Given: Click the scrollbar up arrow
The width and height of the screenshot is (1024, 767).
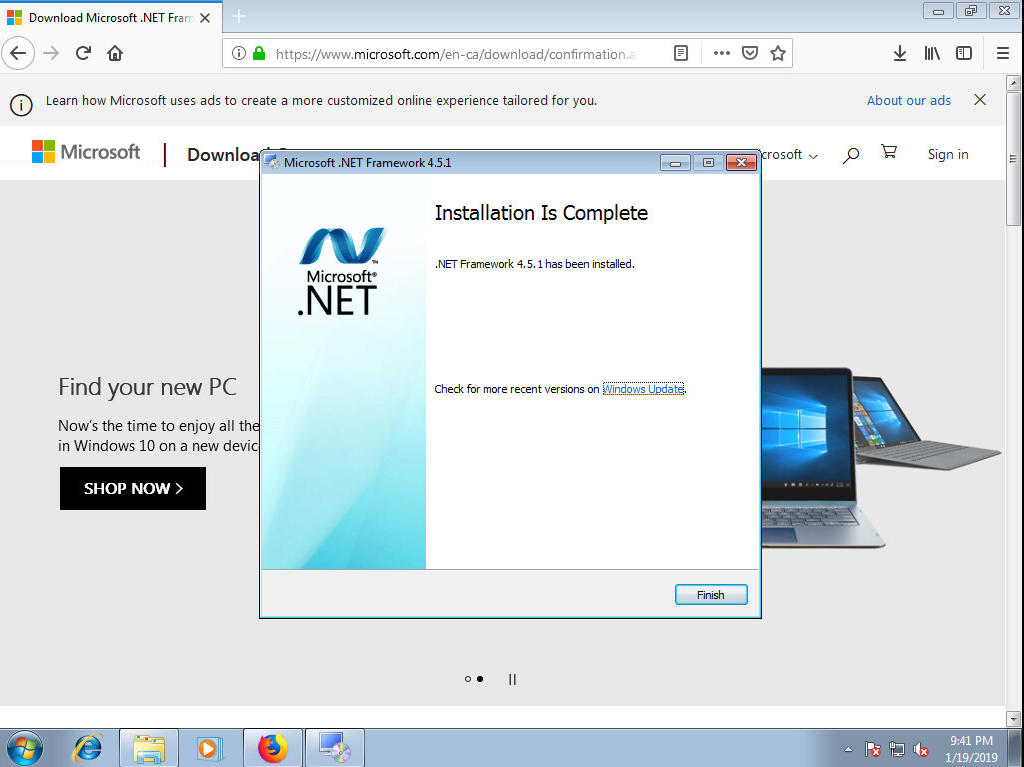Looking at the screenshot, I should [x=1013, y=83].
